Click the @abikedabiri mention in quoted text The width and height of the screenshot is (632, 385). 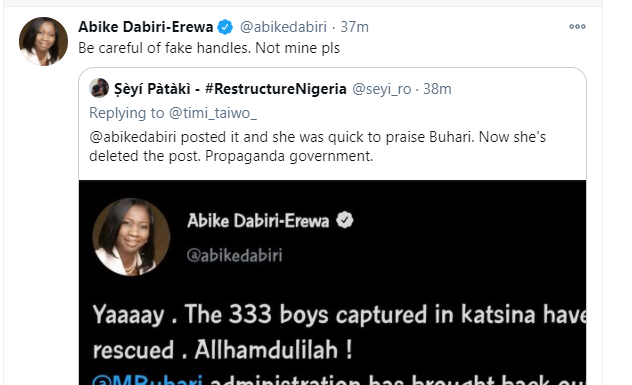click(133, 137)
